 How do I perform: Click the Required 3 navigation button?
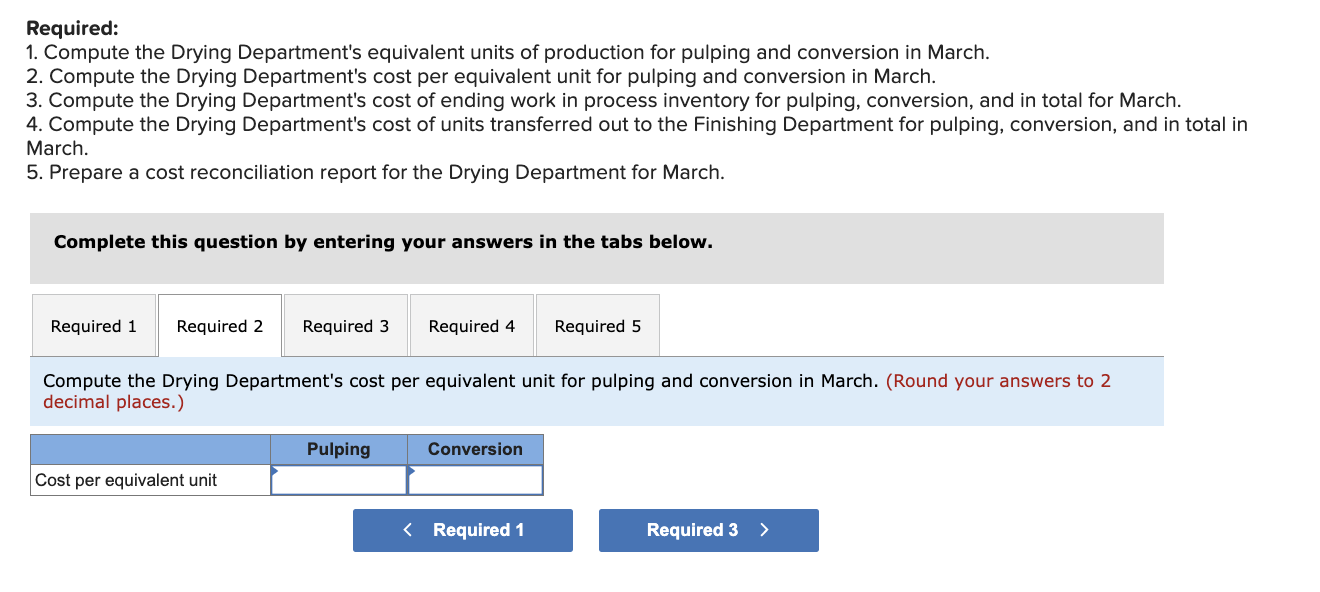pyautogui.click(x=708, y=530)
